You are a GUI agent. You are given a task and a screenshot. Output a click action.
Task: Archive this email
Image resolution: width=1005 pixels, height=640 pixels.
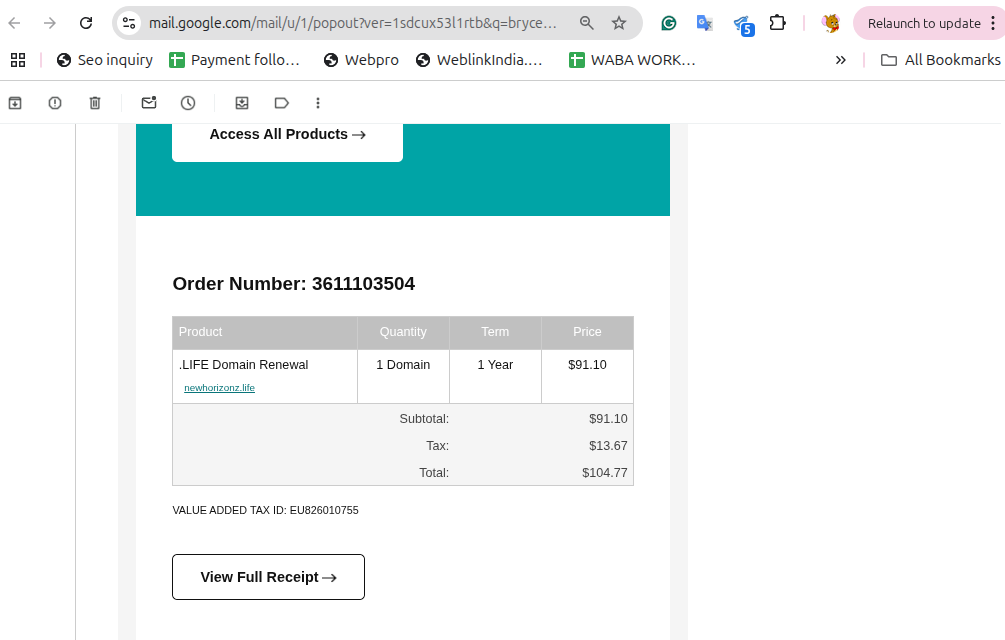pos(15,102)
